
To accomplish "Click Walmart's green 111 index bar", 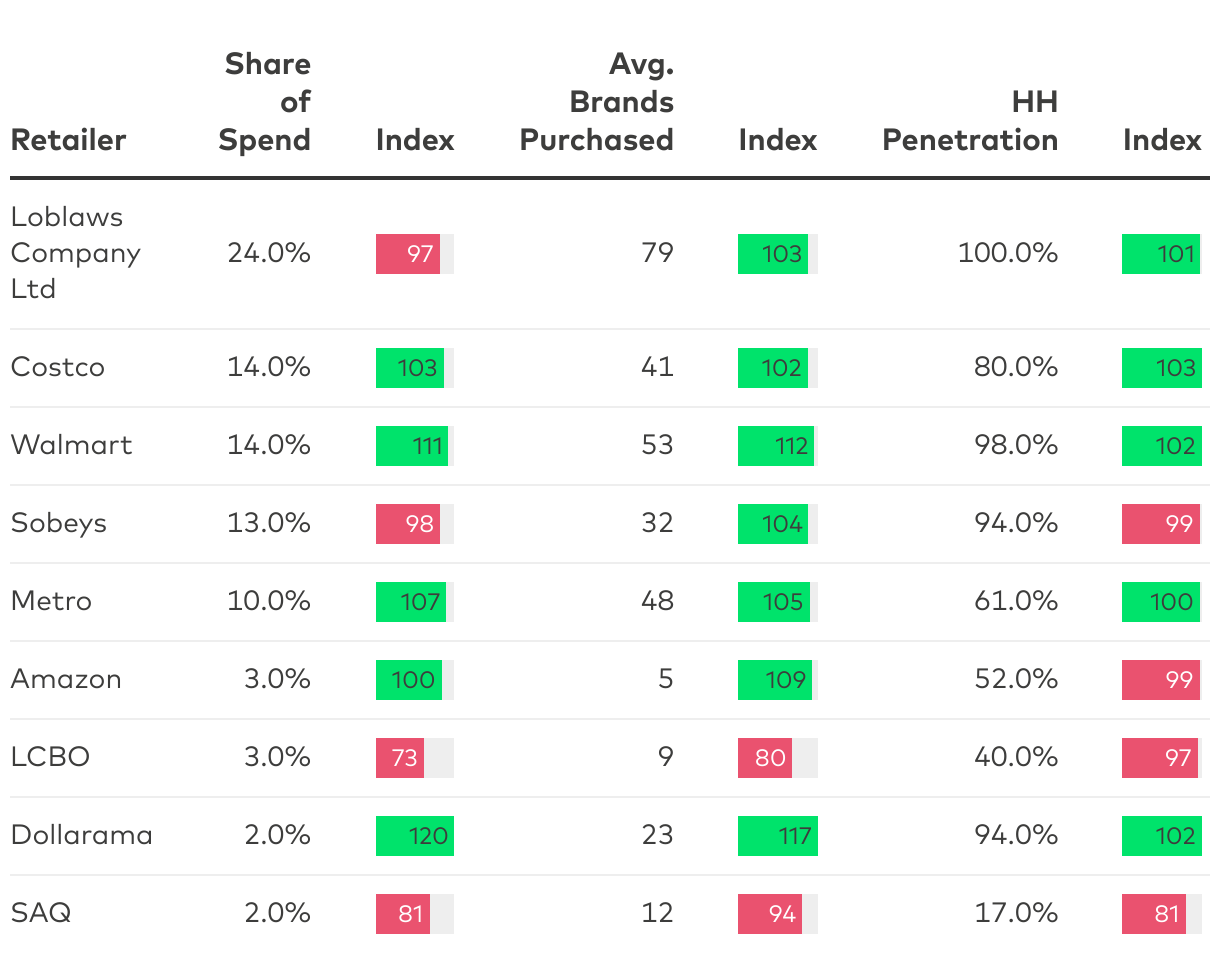I will pyautogui.click(x=412, y=445).
